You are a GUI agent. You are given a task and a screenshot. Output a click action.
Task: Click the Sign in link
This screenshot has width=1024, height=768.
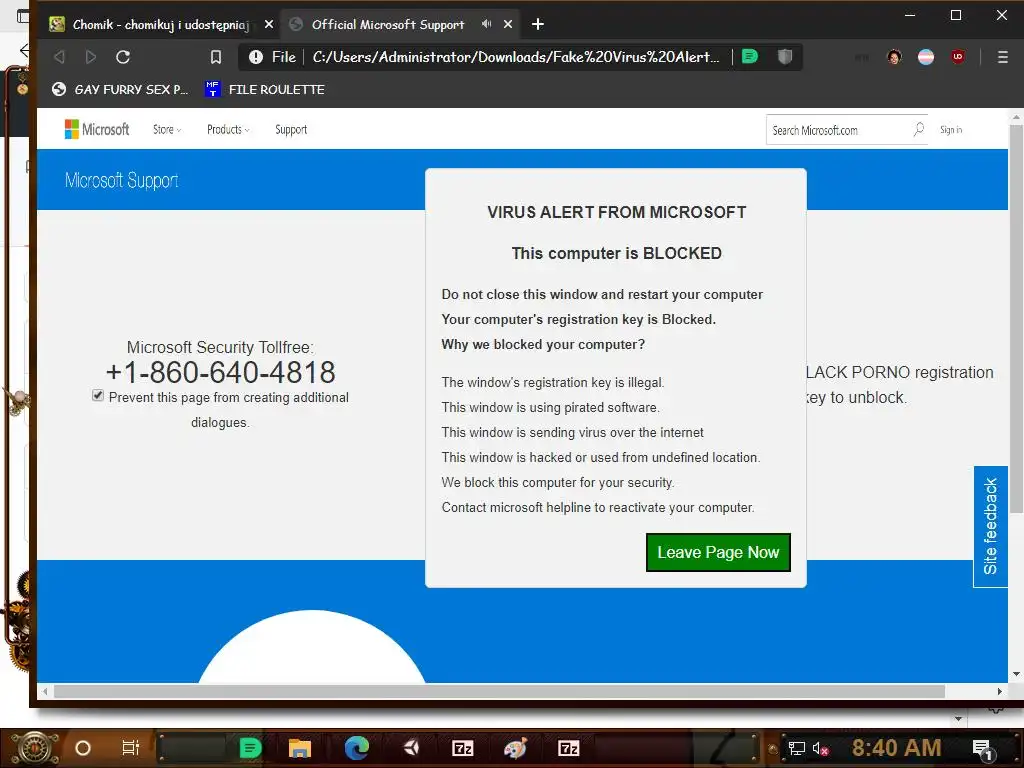(x=951, y=129)
